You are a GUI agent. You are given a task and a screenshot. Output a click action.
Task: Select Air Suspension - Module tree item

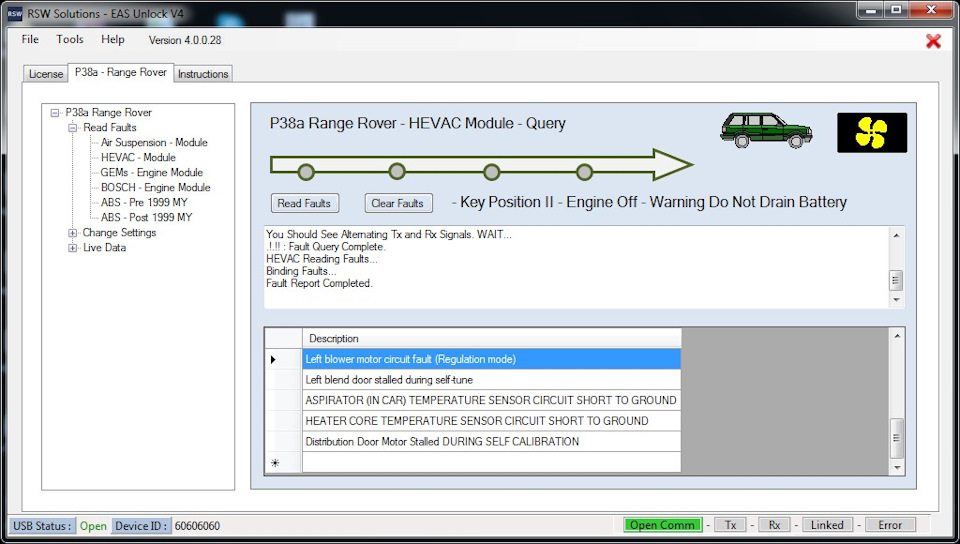[154, 143]
